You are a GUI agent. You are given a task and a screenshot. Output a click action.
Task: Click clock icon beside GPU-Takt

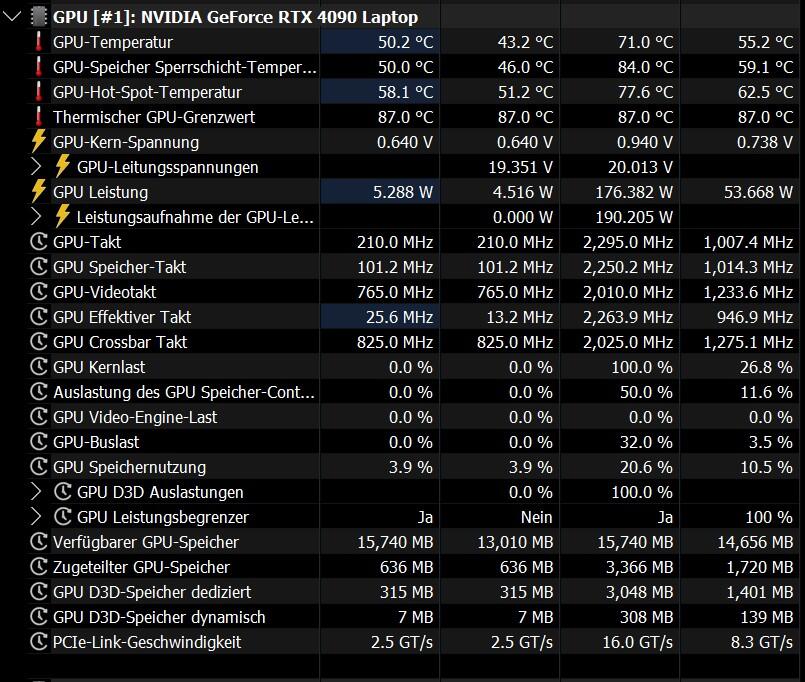point(39,242)
